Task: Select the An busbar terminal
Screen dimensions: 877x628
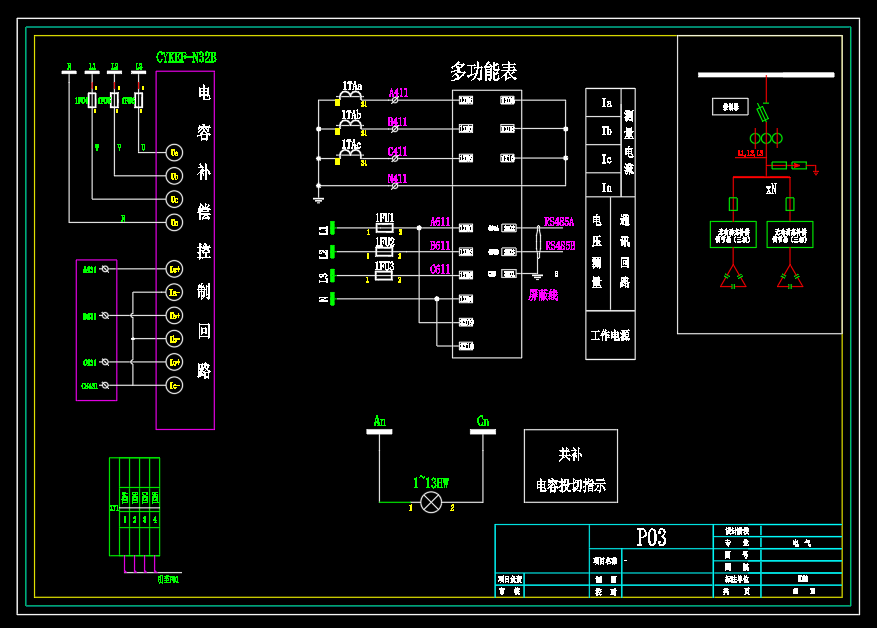Action: point(379,432)
